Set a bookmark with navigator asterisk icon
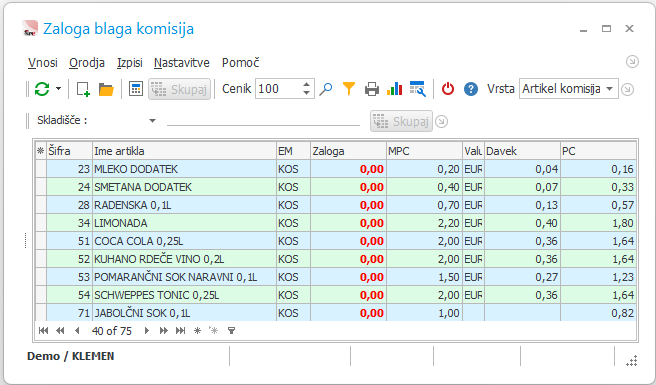This screenshot has width=656, height=385. [197, 331]
